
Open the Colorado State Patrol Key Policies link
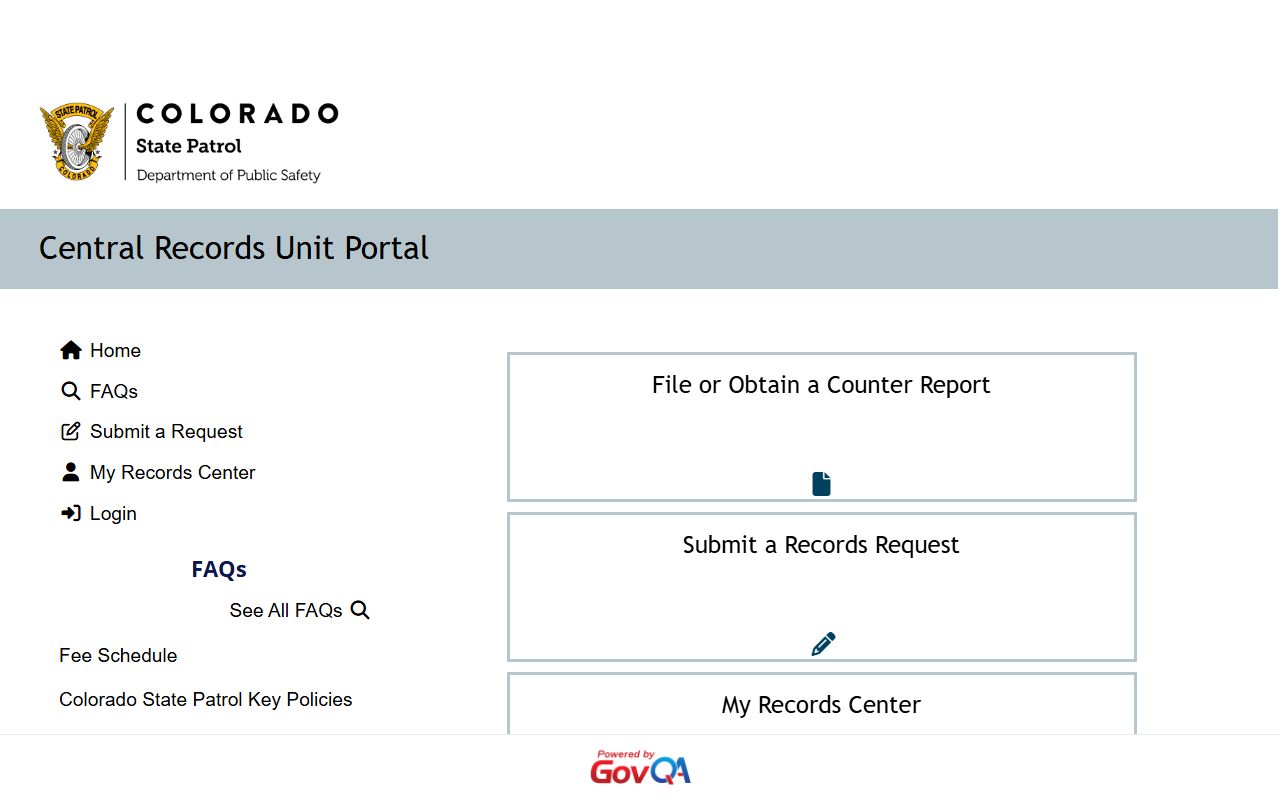206,699
